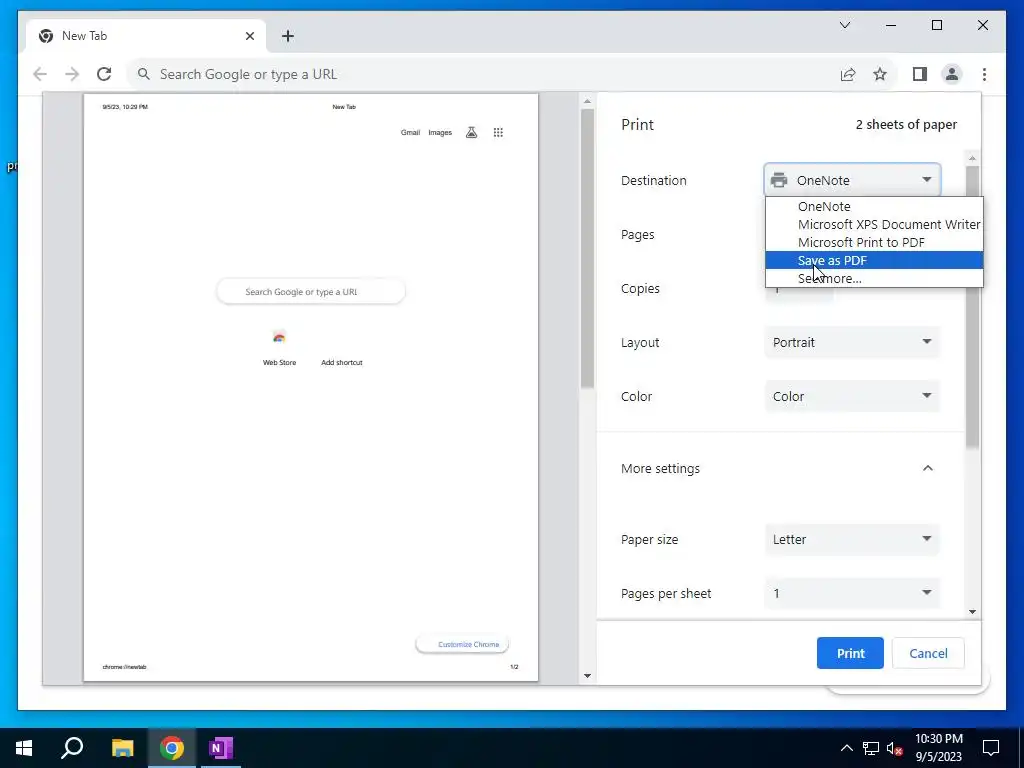Open network status tray icon
Screen dimensions: 1024x768
click(871, 748)
